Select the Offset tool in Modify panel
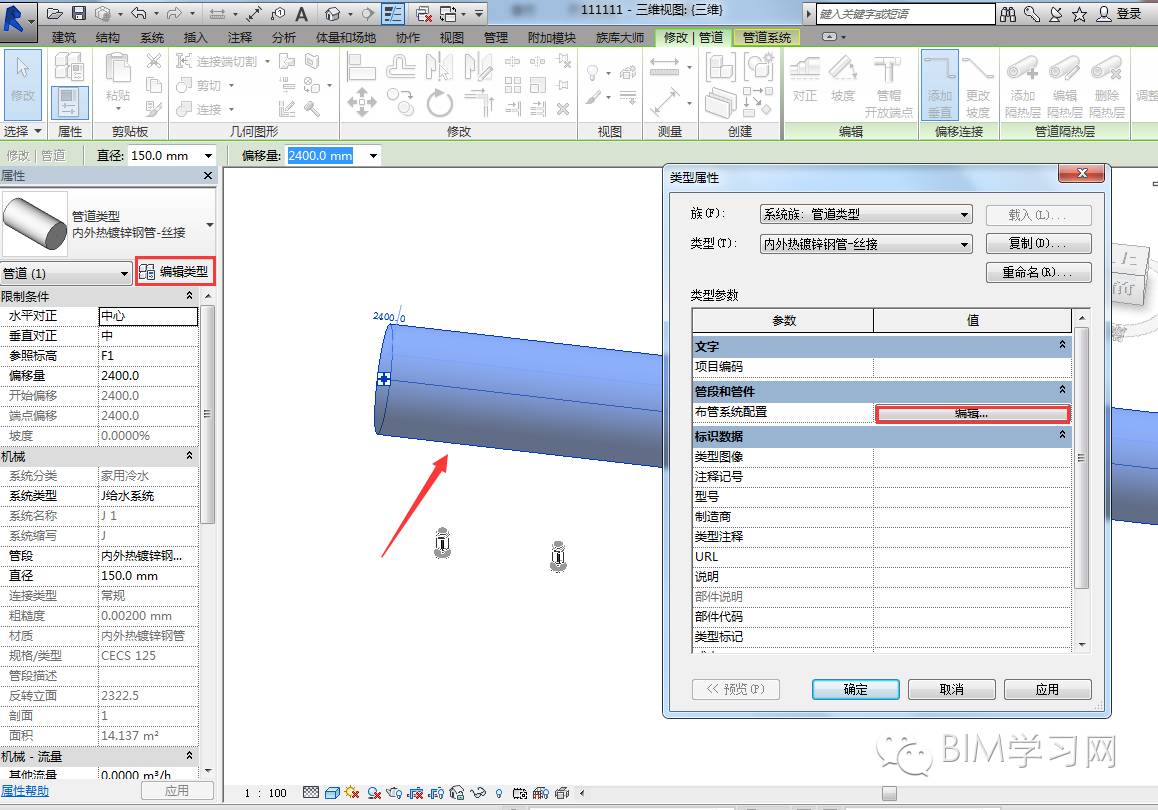 401,67
